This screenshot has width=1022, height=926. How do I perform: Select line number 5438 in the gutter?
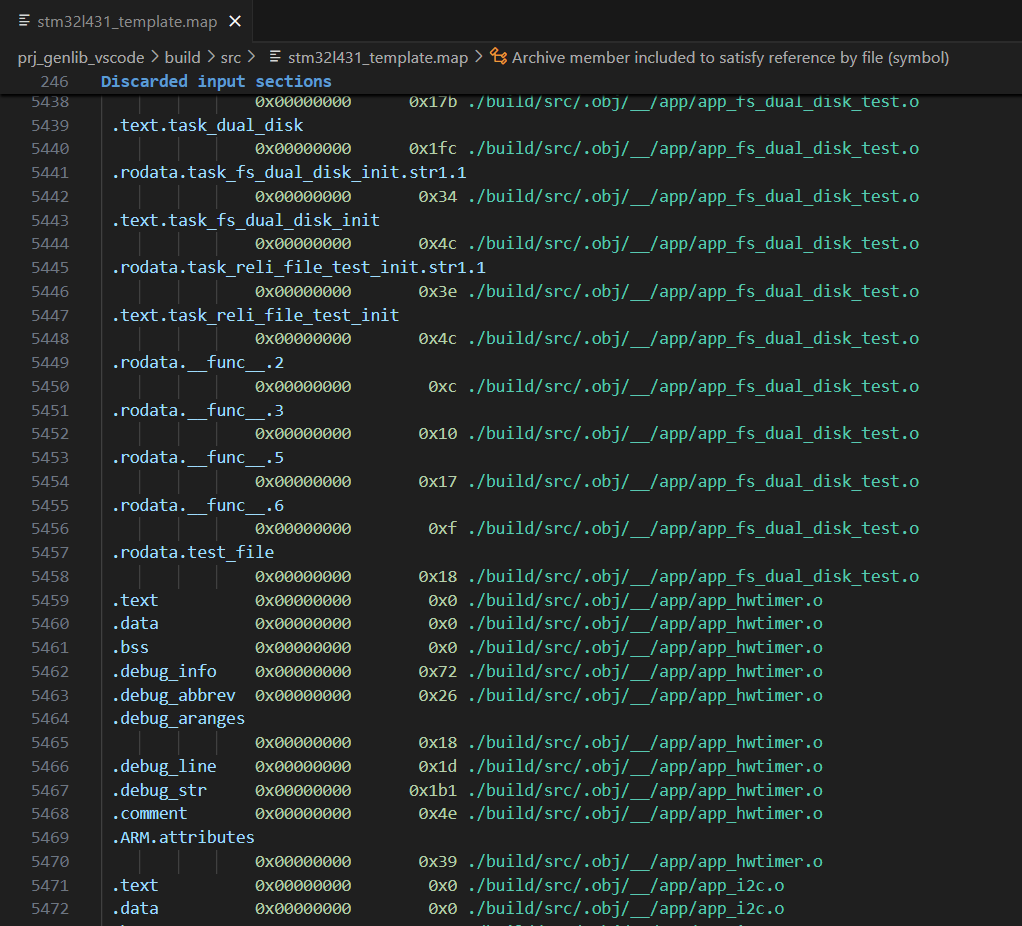point(50,102)
